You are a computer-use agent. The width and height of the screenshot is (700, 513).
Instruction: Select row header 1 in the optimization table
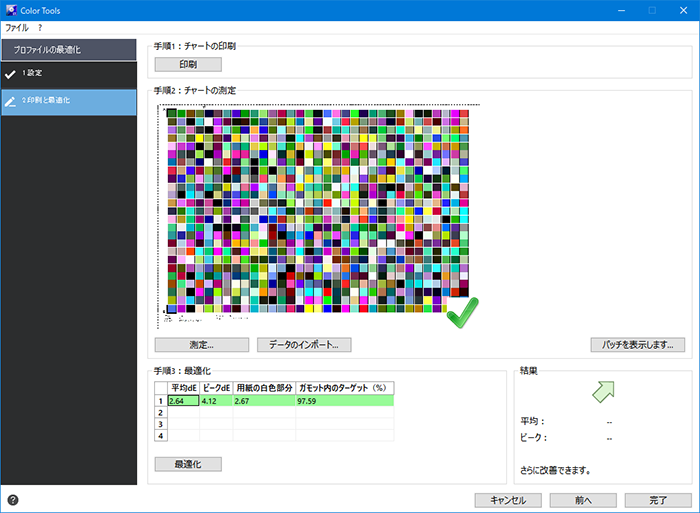coord(161,401)
